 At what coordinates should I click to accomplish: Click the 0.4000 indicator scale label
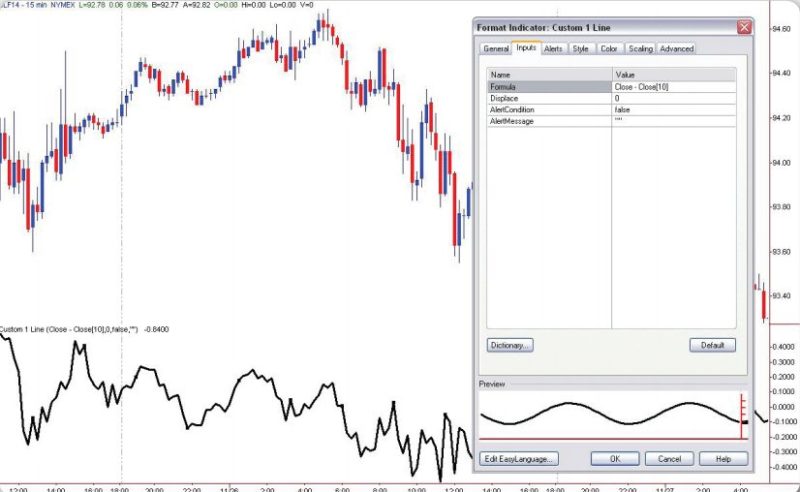pyautogui.click(x=784, y=347)
